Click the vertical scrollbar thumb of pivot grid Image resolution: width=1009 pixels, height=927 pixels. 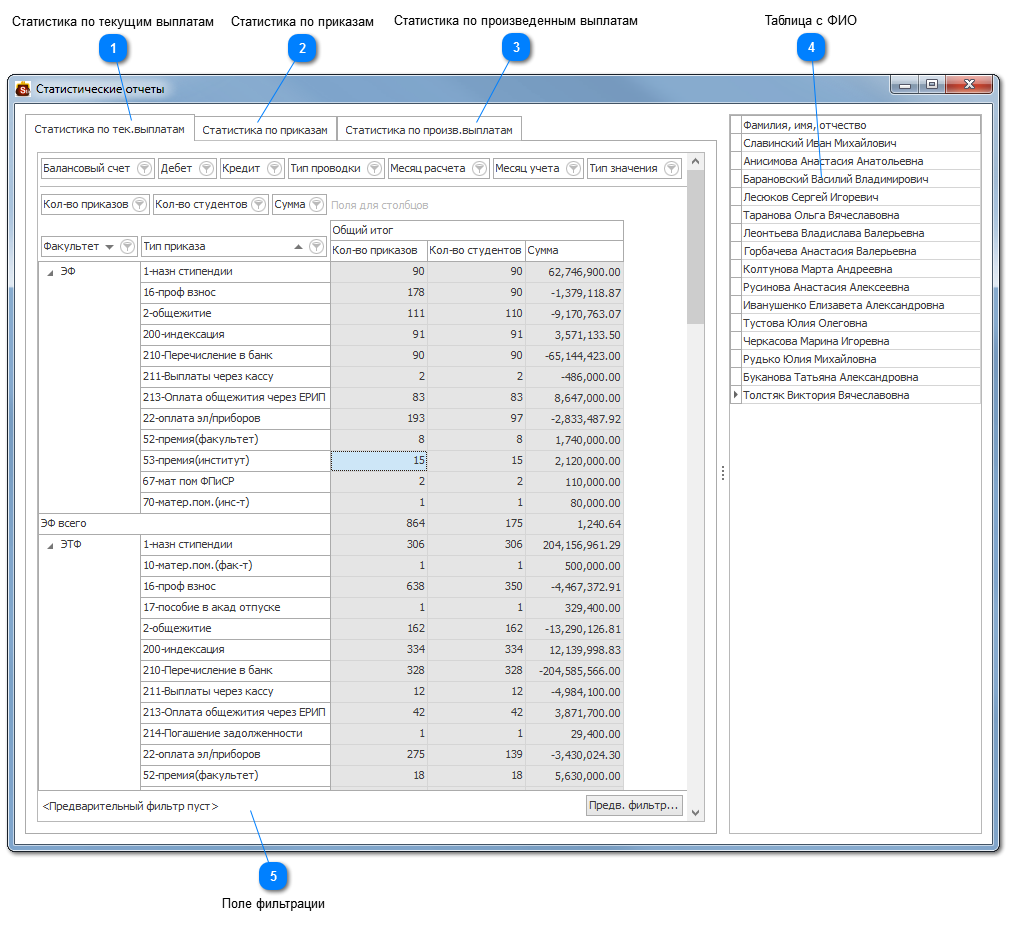(696, 247)
